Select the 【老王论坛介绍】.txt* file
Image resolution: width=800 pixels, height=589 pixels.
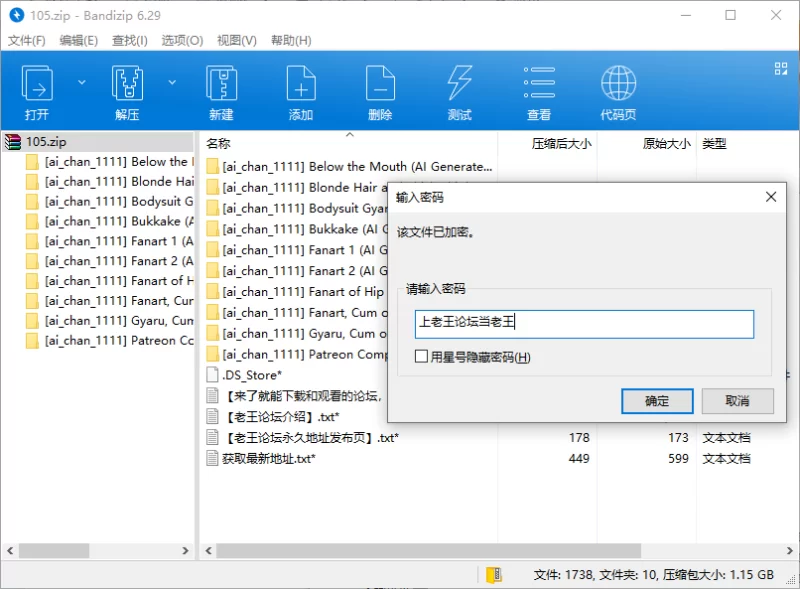(273, 417)
